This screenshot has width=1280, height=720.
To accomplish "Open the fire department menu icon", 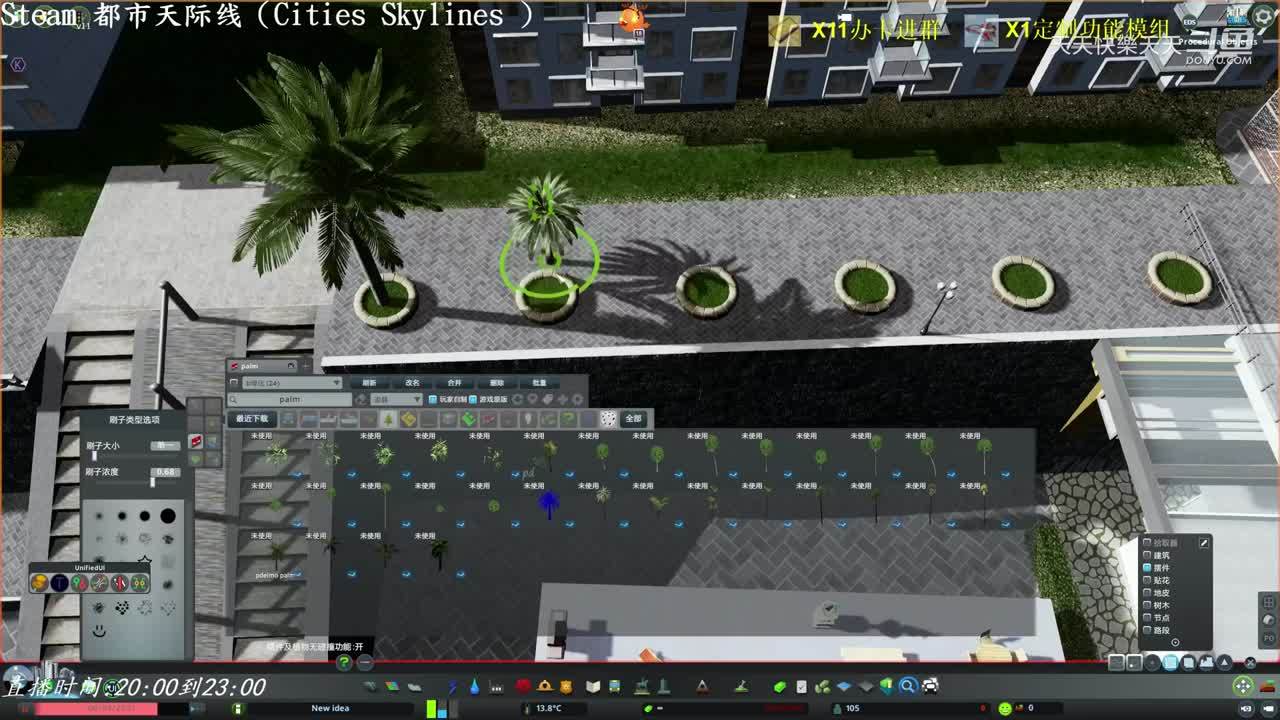I will pos(523,686).
